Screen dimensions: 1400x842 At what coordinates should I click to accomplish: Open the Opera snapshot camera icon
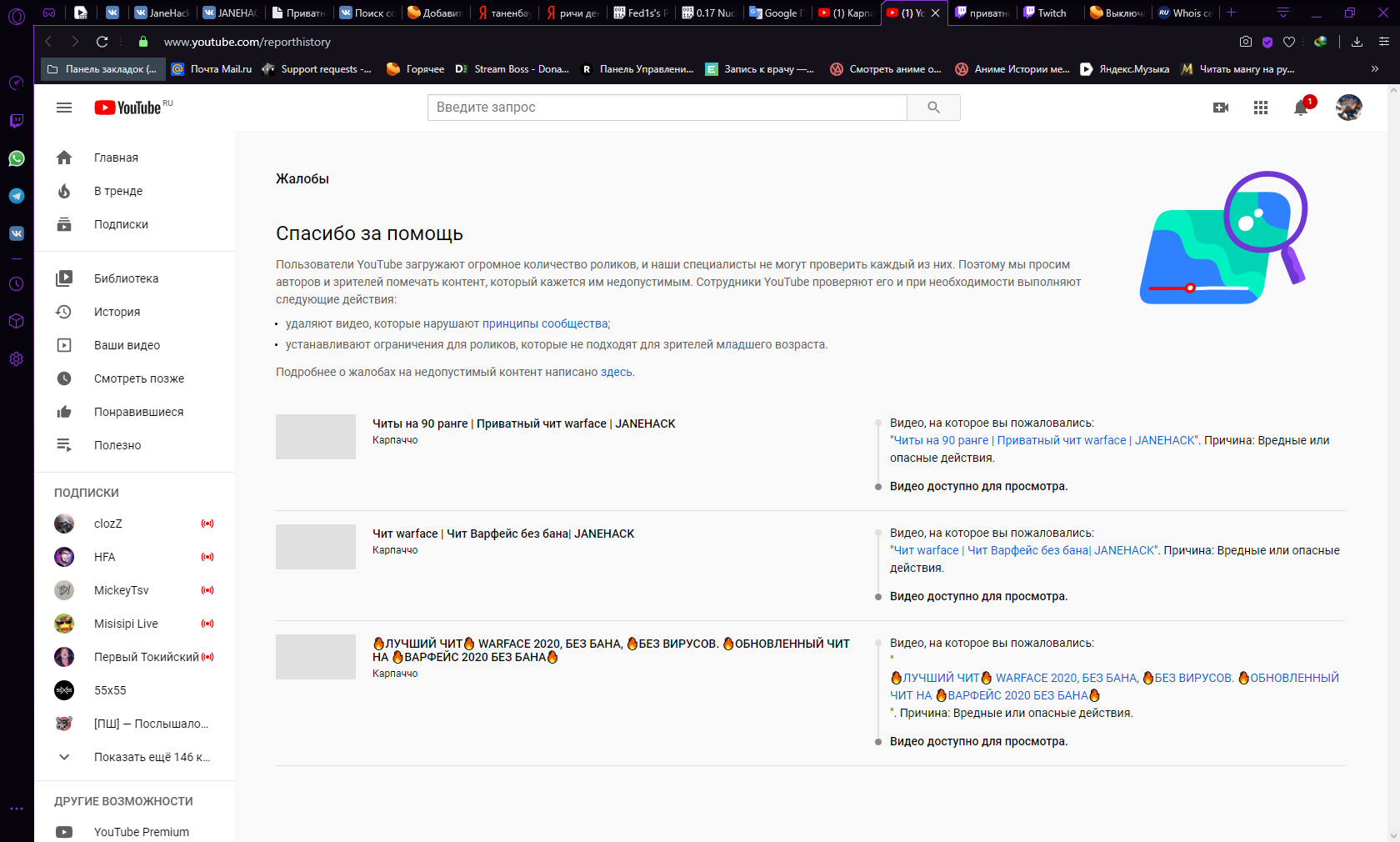click(1246, 42)
